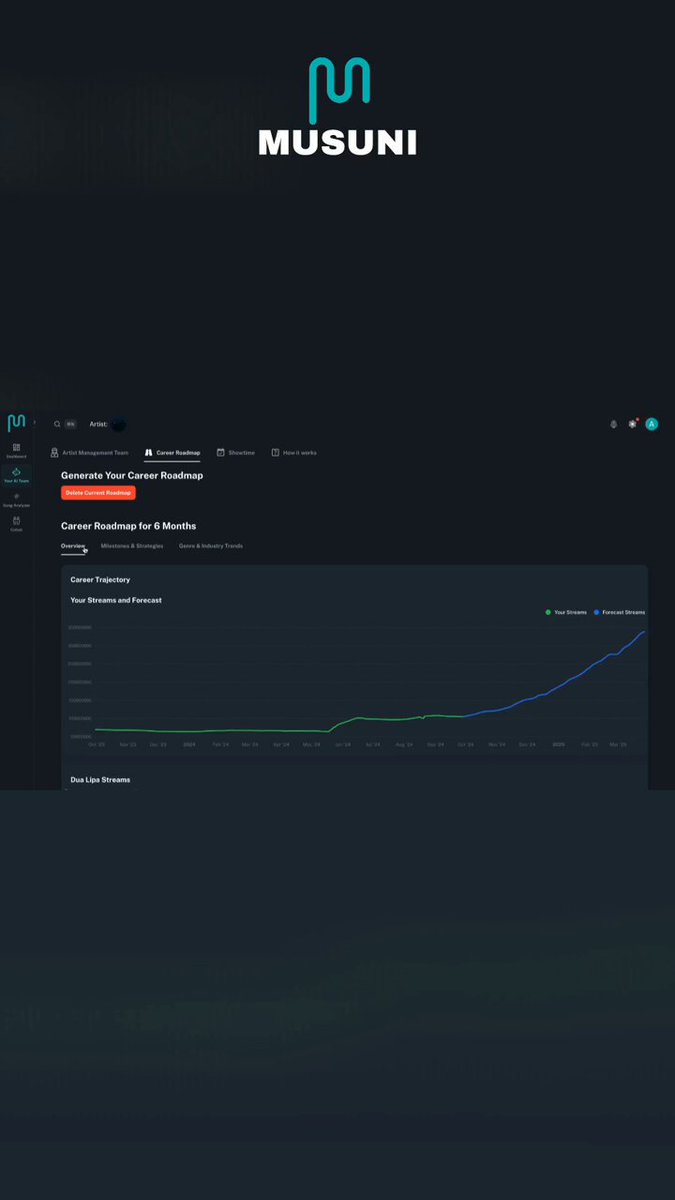Open the user avatar labeled A

(651, 424)
